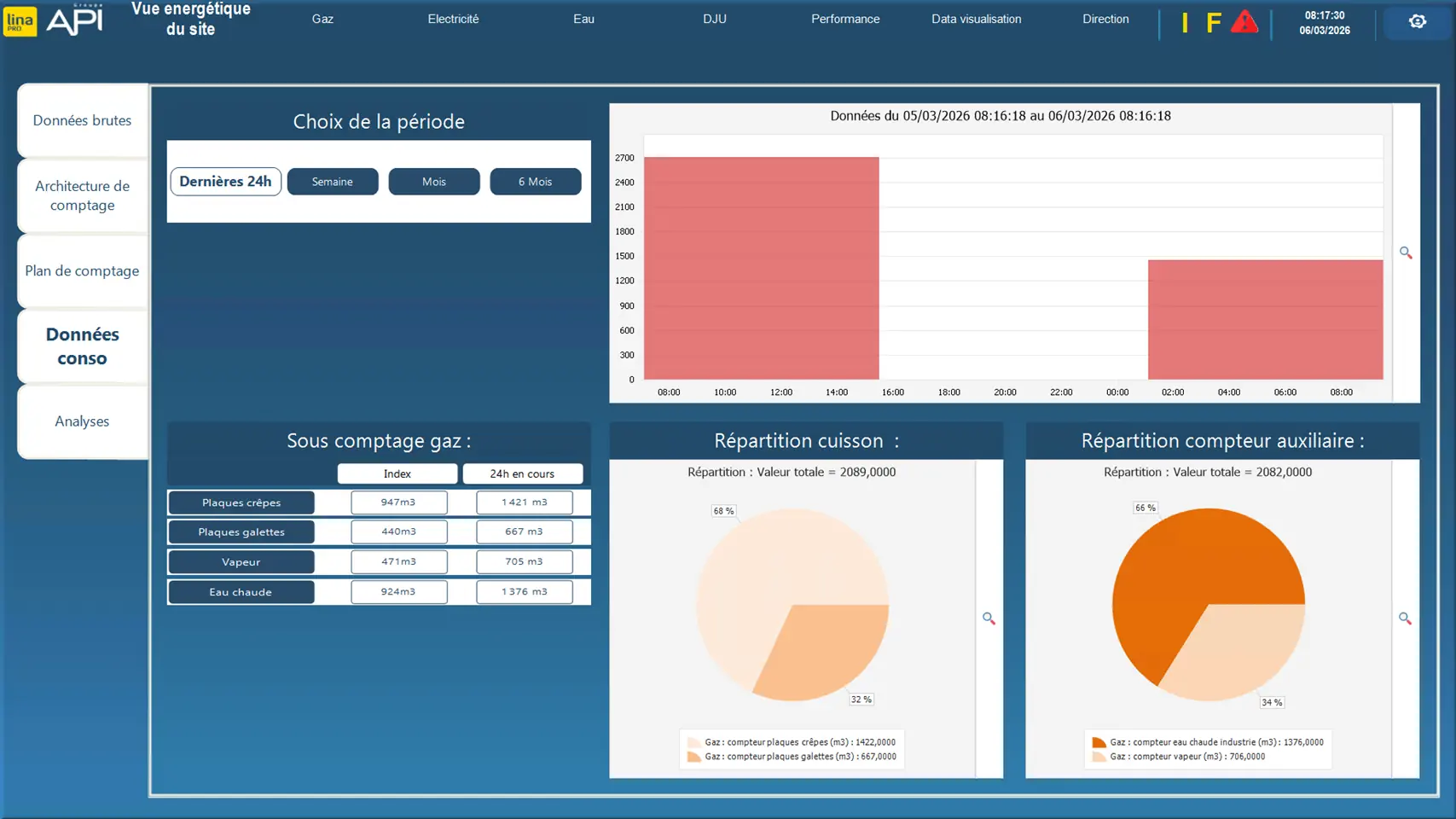Screen dimensions: 1456x819
Task: Zoom the Répartition cuisson pie chart
Action: [x=989, y=619]
